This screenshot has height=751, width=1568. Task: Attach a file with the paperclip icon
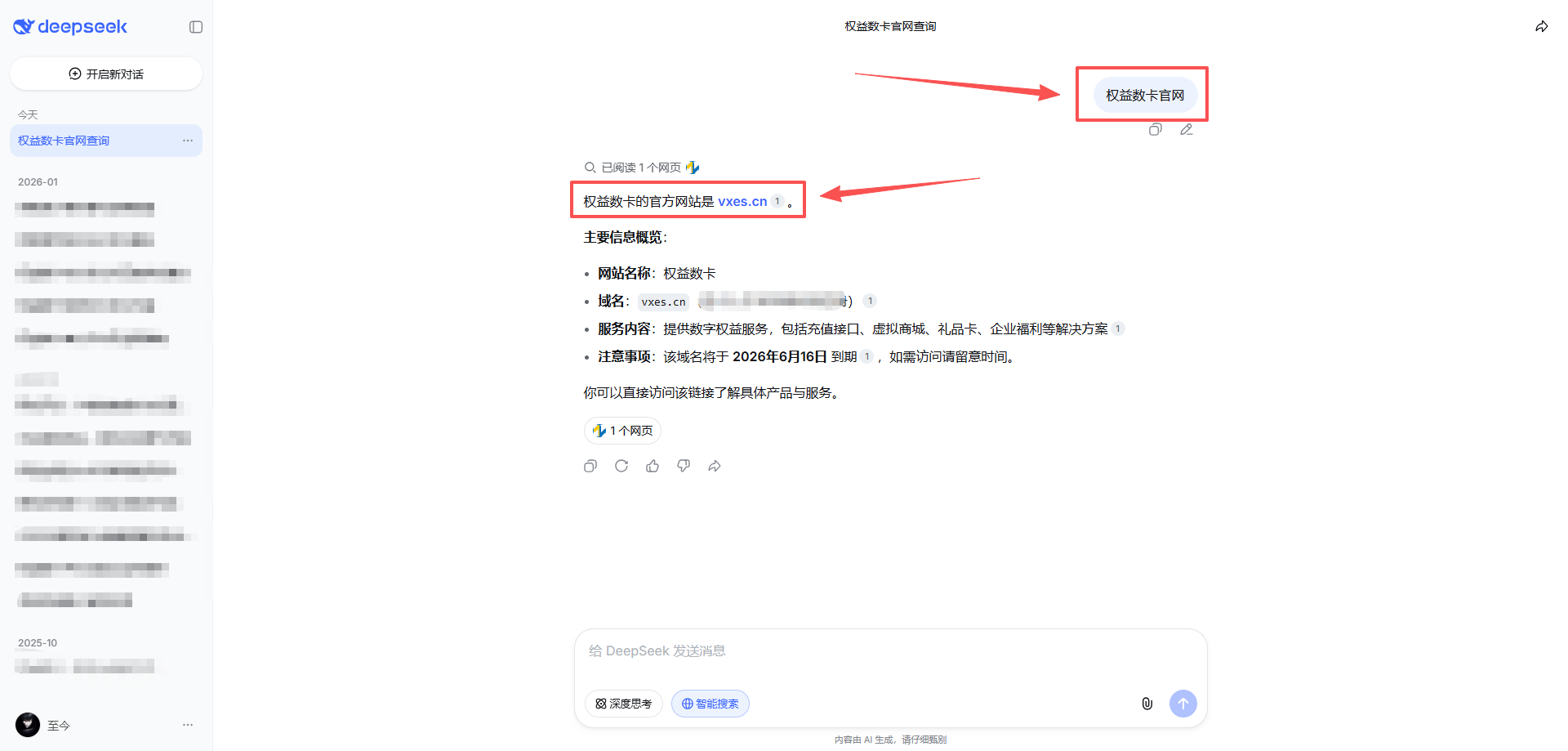[1147, 704]
